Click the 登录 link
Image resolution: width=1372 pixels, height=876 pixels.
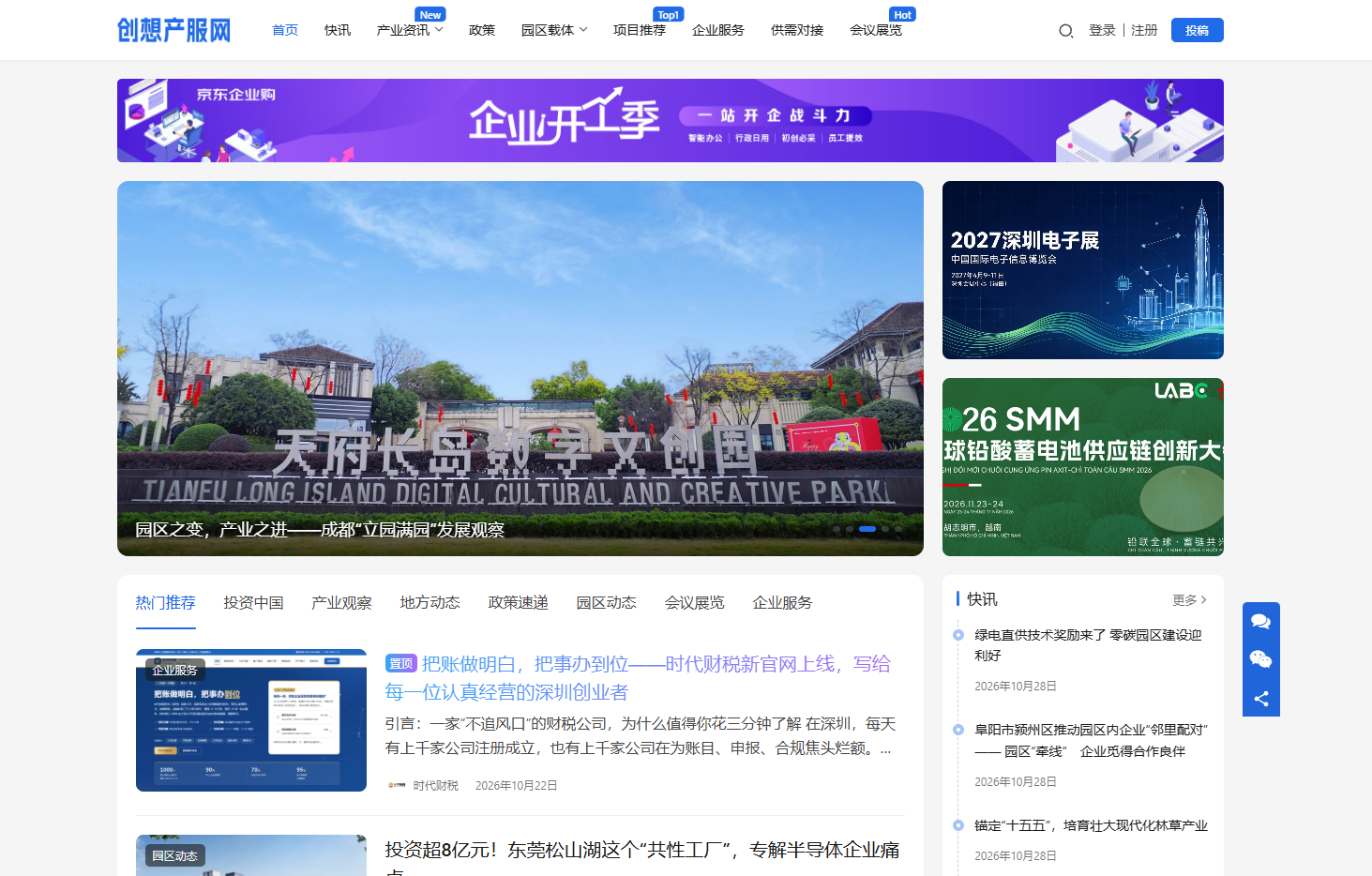pos(1102,30)
